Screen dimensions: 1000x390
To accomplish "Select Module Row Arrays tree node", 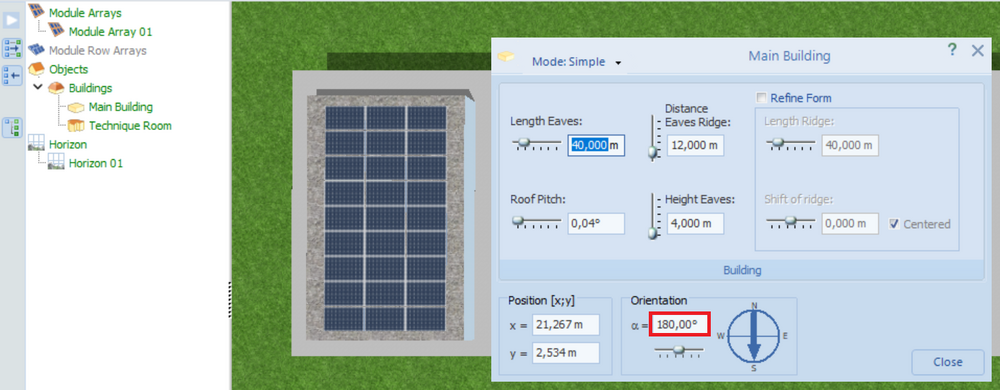I will [98, 50].
